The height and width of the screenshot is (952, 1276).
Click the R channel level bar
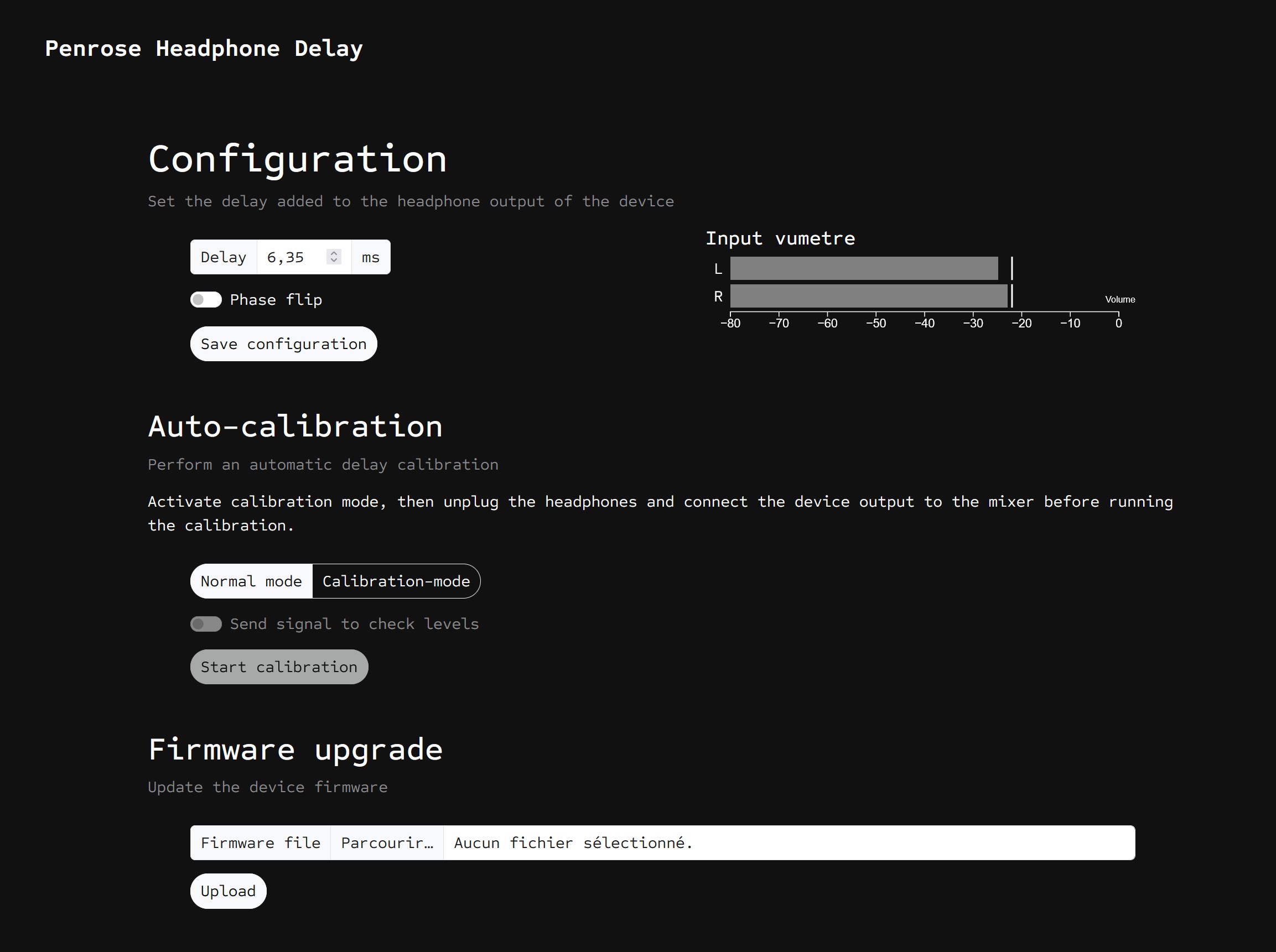[x=869, y=295]
